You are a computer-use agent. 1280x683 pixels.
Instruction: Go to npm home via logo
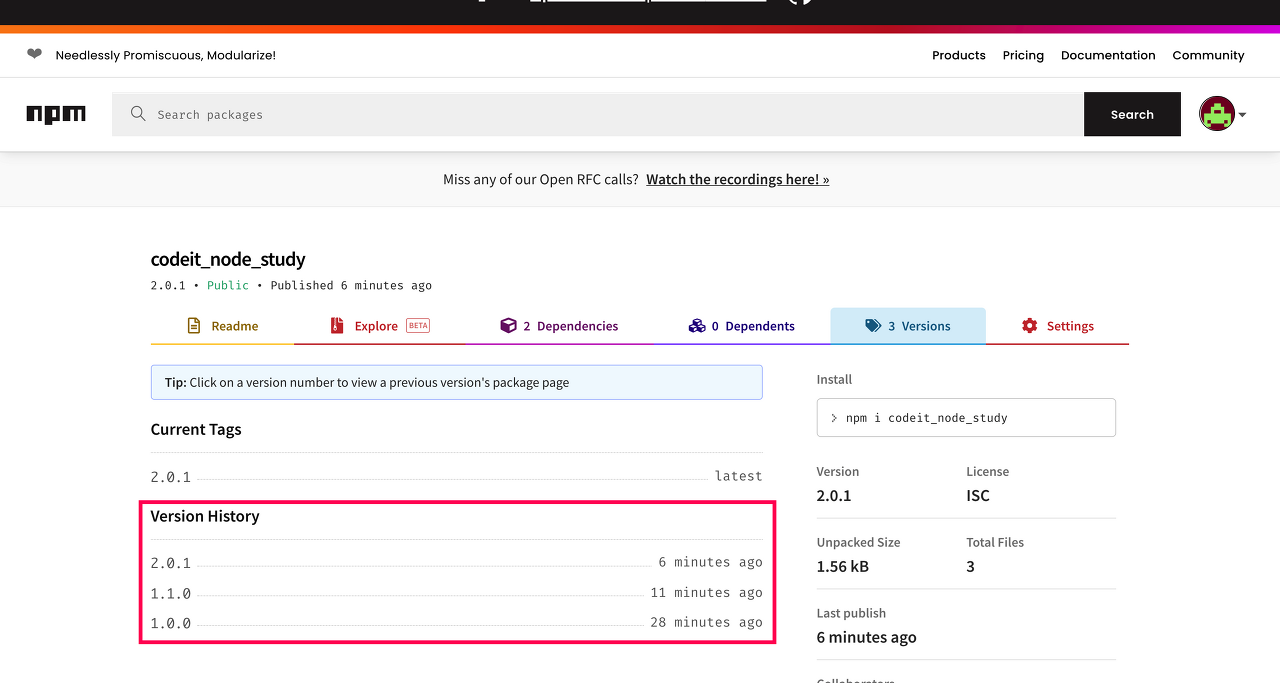click(56, 114)
